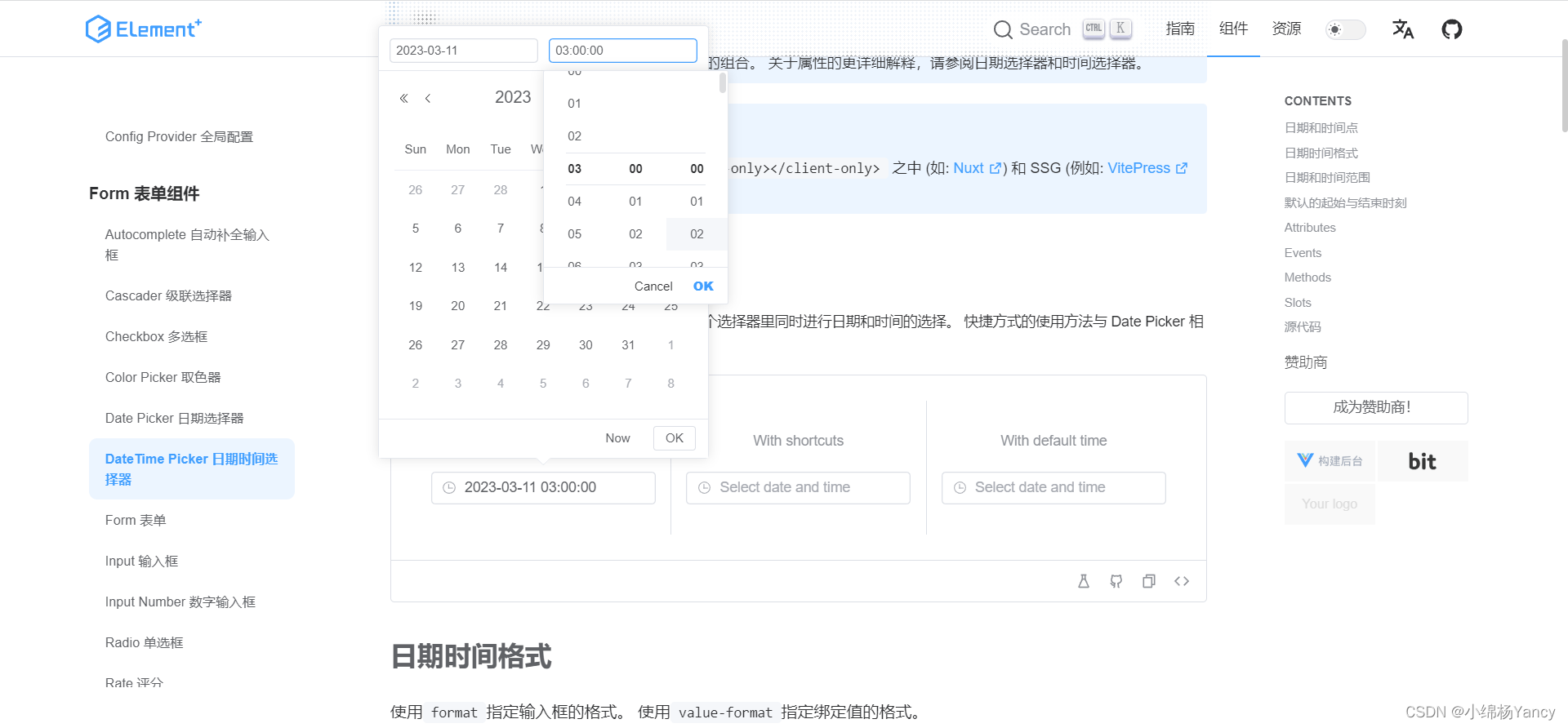This screenshot has height=728, width=1568.
Task: Click the previous month arrow
Action: coord(428,98)
